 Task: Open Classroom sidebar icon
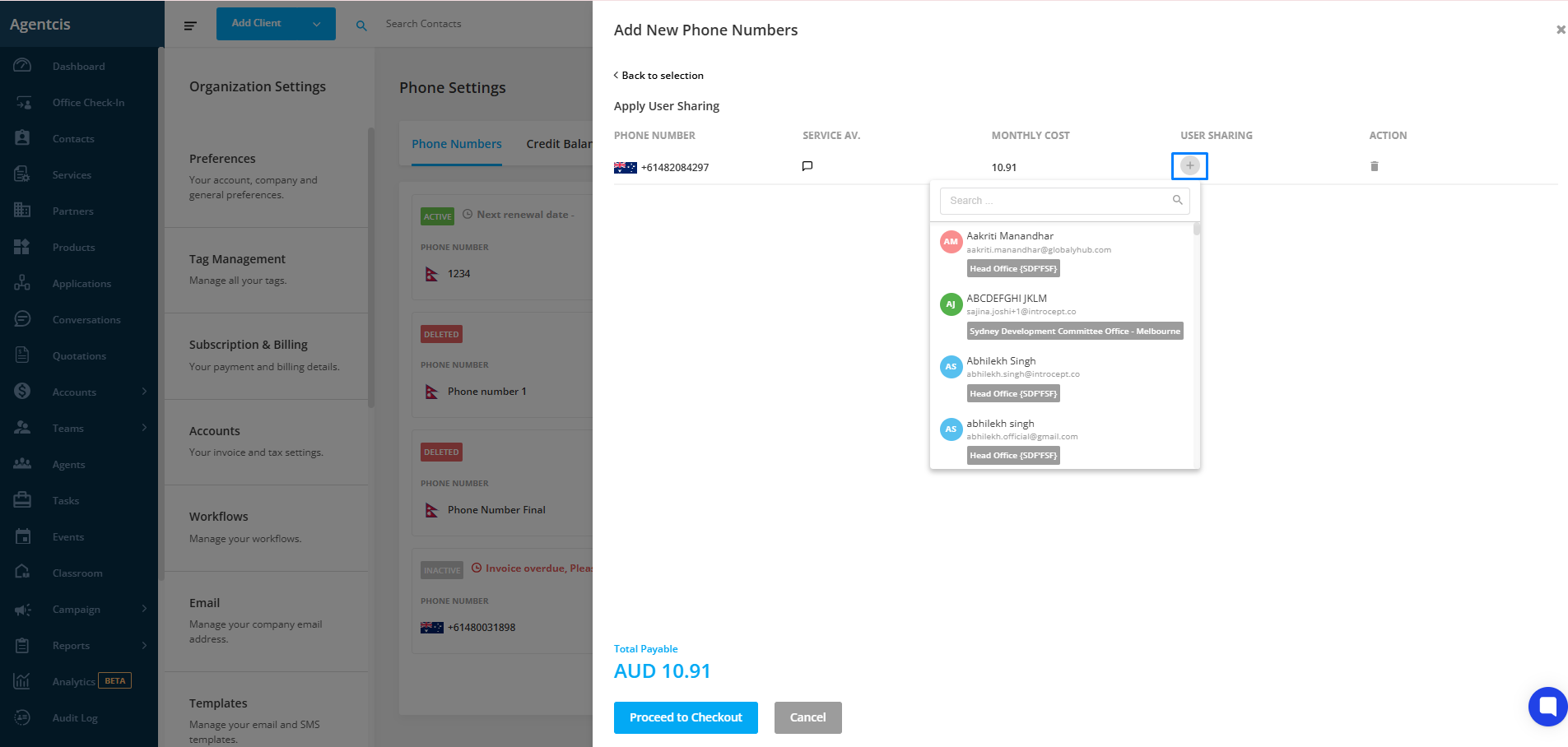pyautogui.click(x=22, y=573)
